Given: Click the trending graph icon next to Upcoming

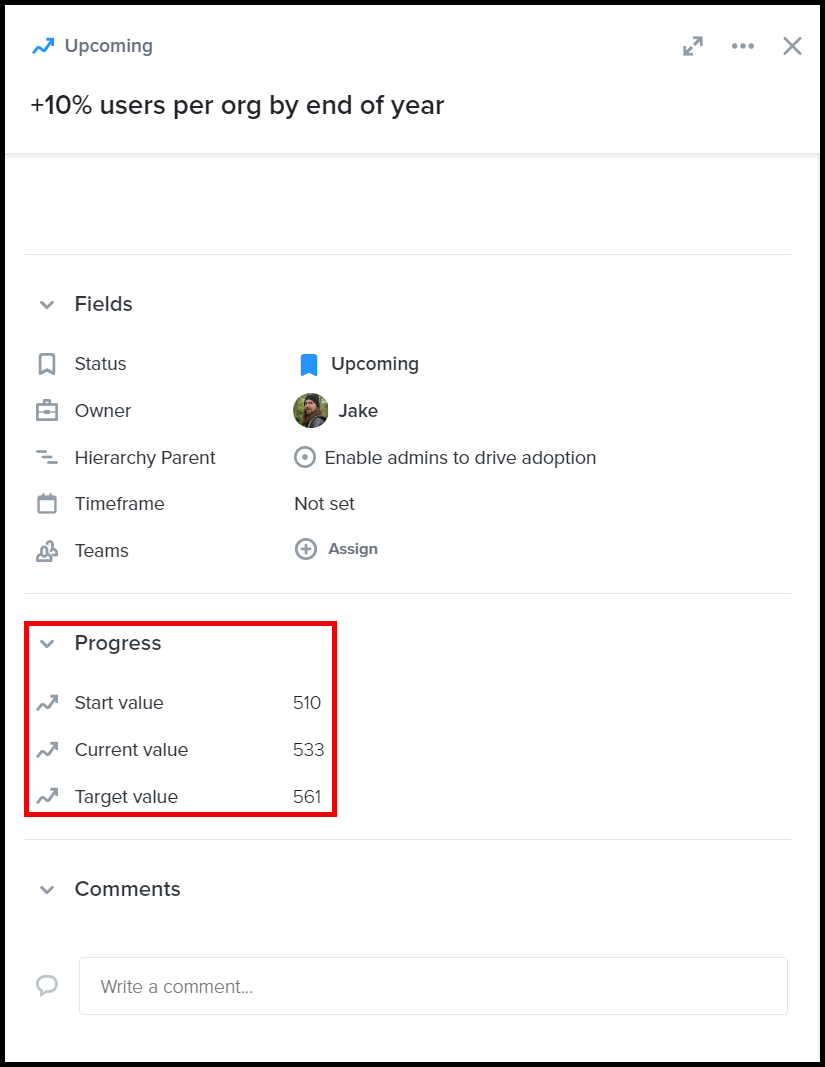Looking at the screenshot, I should 41,46.
